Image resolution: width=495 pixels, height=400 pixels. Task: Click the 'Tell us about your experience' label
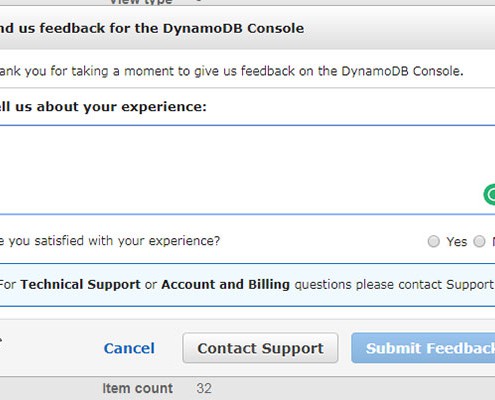(x=103, y=107)
